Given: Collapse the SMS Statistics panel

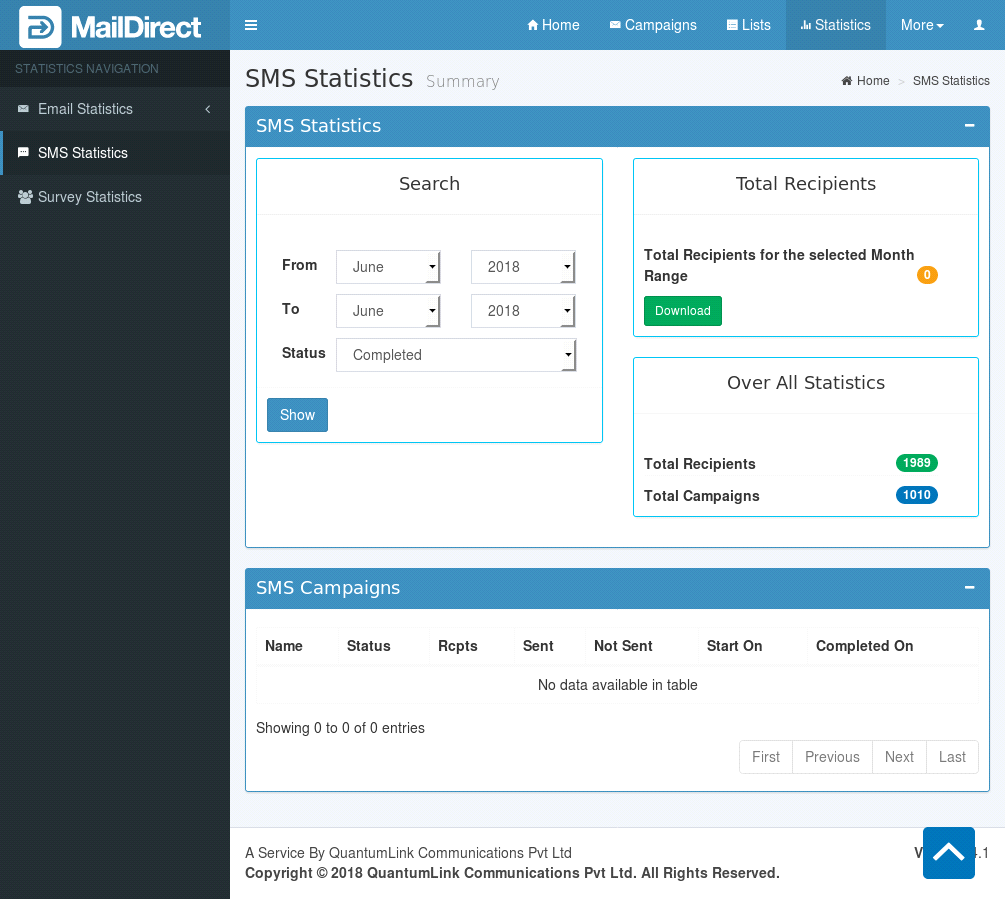Looking at the screenshot, I should click(x=969, y=126).
